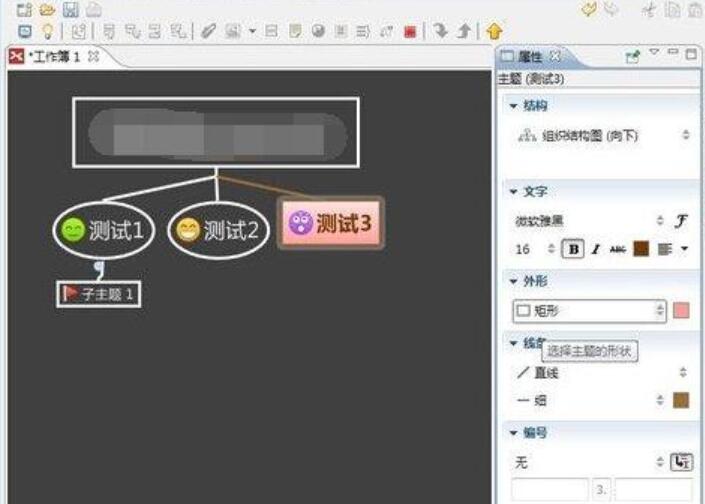The image size is (705, 504).
Task: Click the purple surprised face marker on 测试3
Action: [x=301, y=223]
